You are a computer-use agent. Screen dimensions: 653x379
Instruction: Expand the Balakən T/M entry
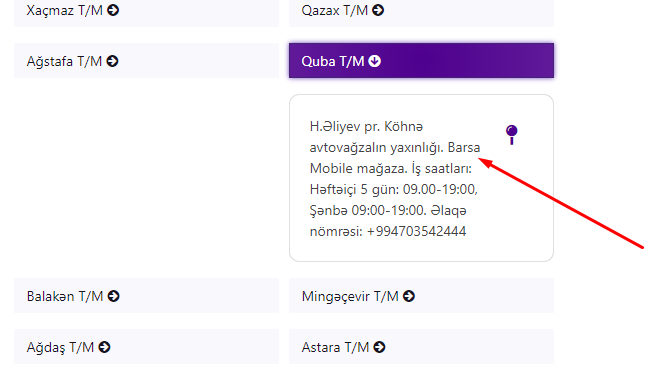coord(146,296)
